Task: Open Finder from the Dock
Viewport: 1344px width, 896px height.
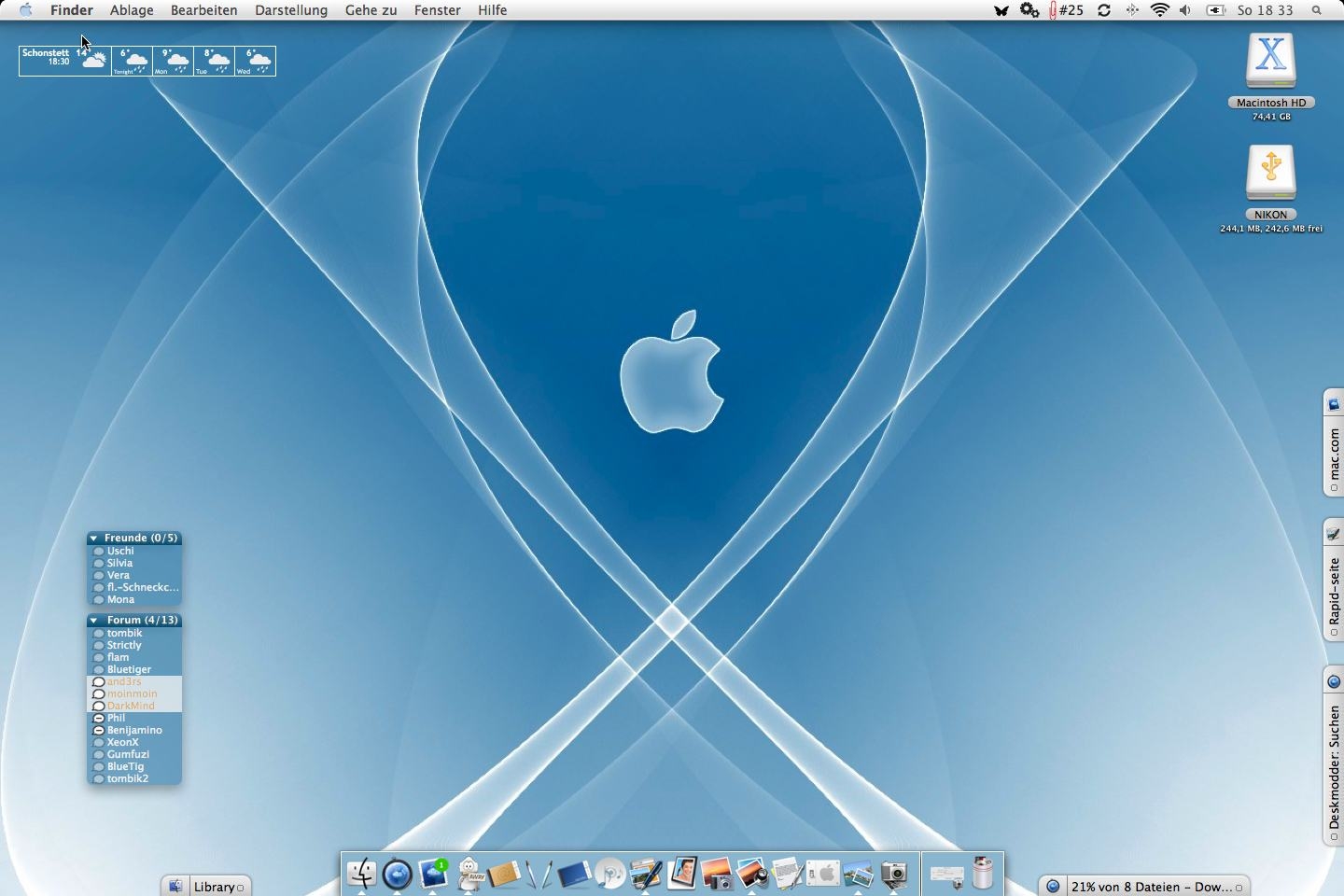Action: point(361,874)
